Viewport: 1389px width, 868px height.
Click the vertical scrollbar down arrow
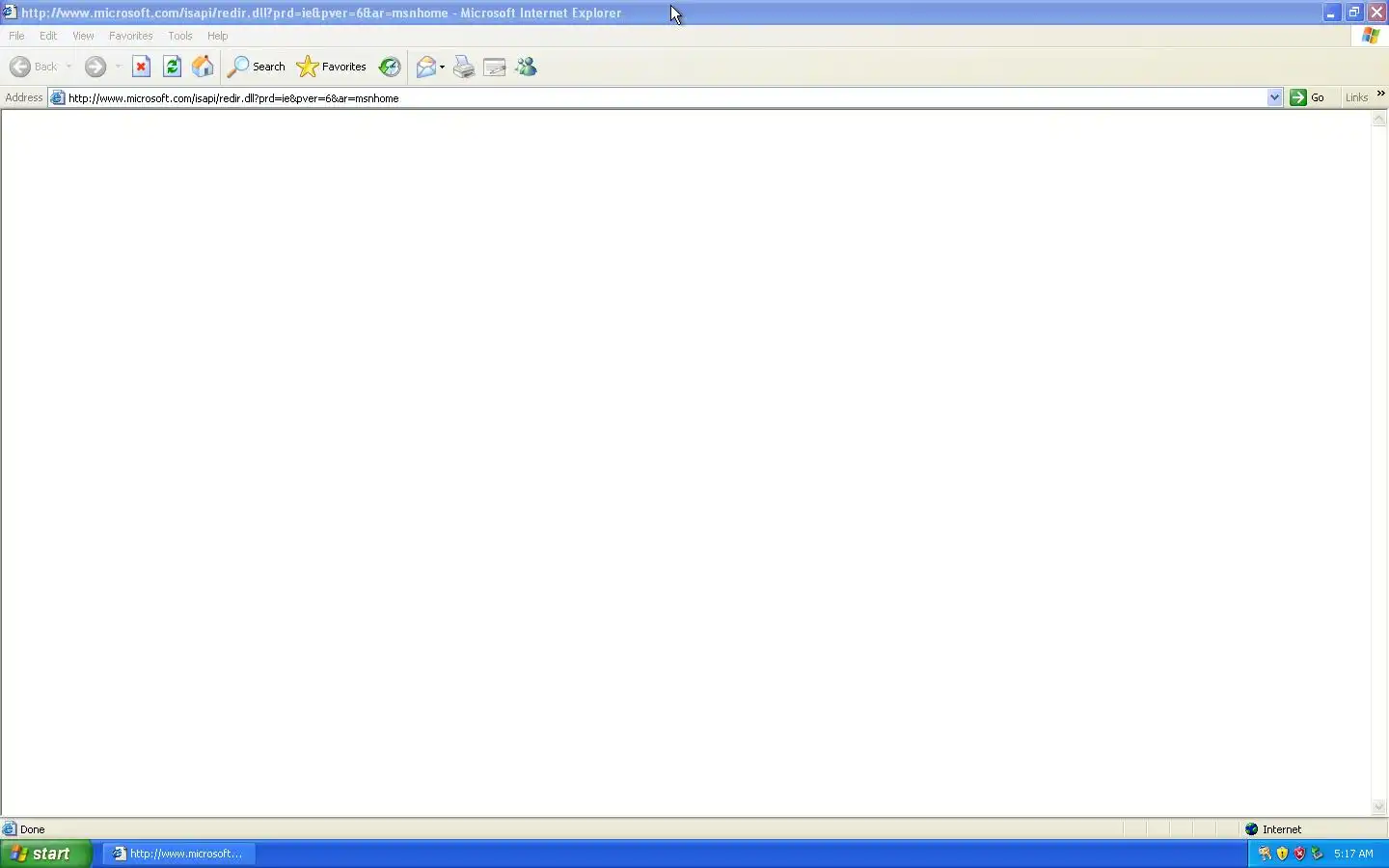[1379, 807]
